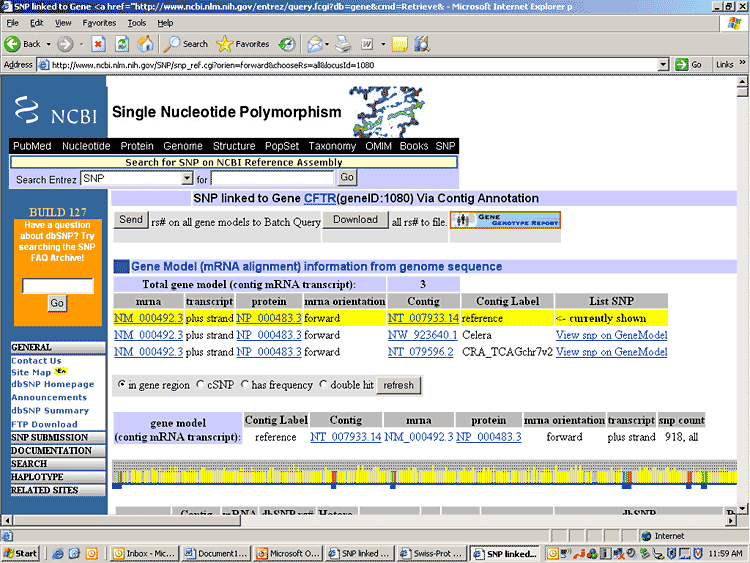Screen dimensions: 750x563
Task: Open the Search Entrez SNP dropdown
Action: pos(187,178)
